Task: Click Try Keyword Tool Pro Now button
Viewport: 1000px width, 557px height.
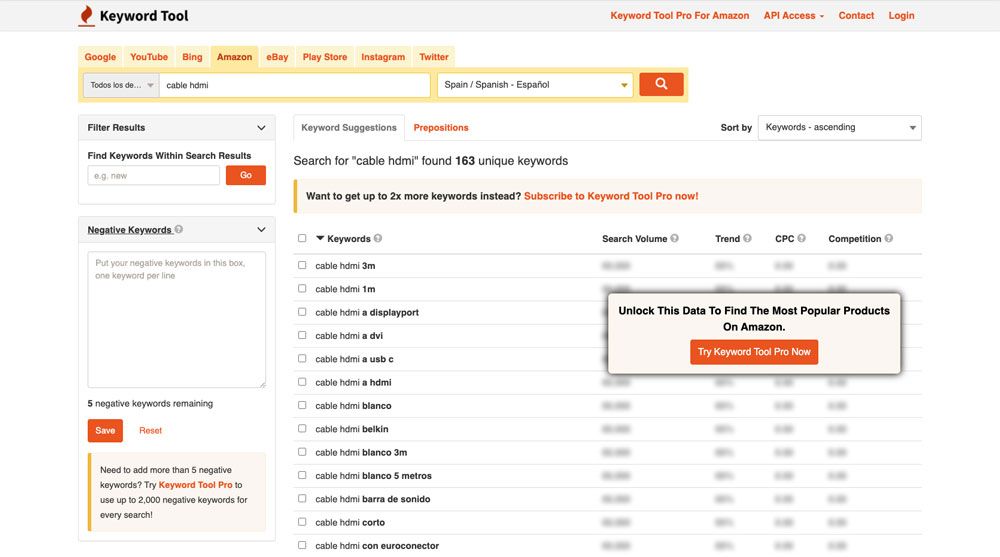Action: pyautogui.click(x=754, y=352)
